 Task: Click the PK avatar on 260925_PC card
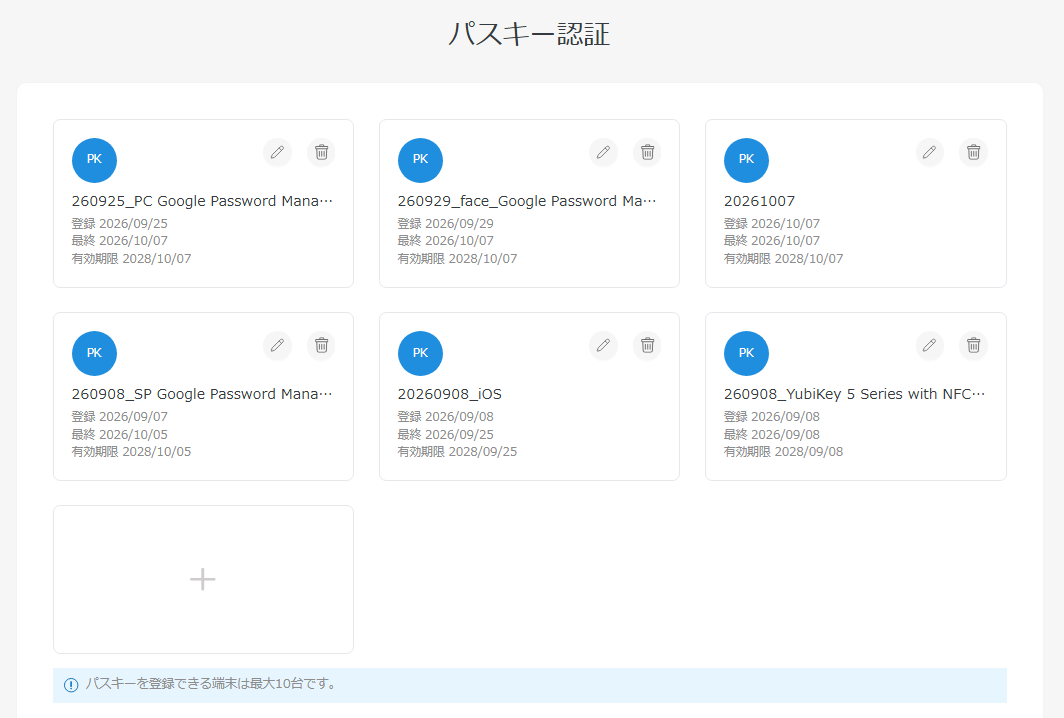pyautogui.click(x=94, y=160)
